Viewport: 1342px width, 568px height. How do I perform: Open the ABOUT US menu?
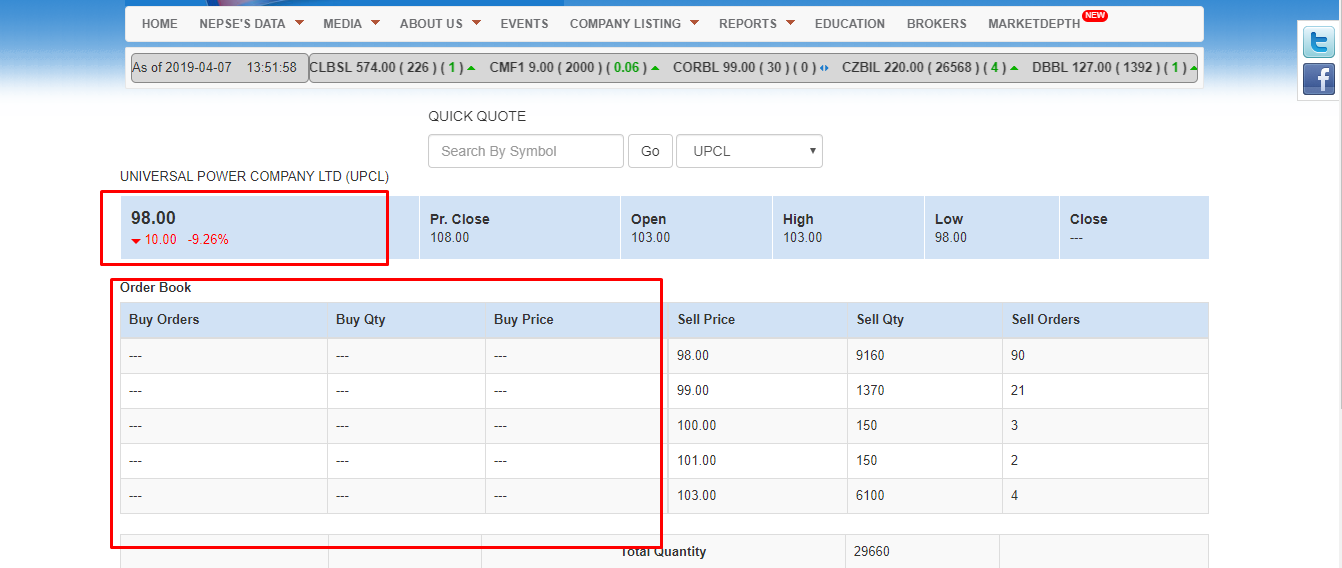tap(440, 23)
